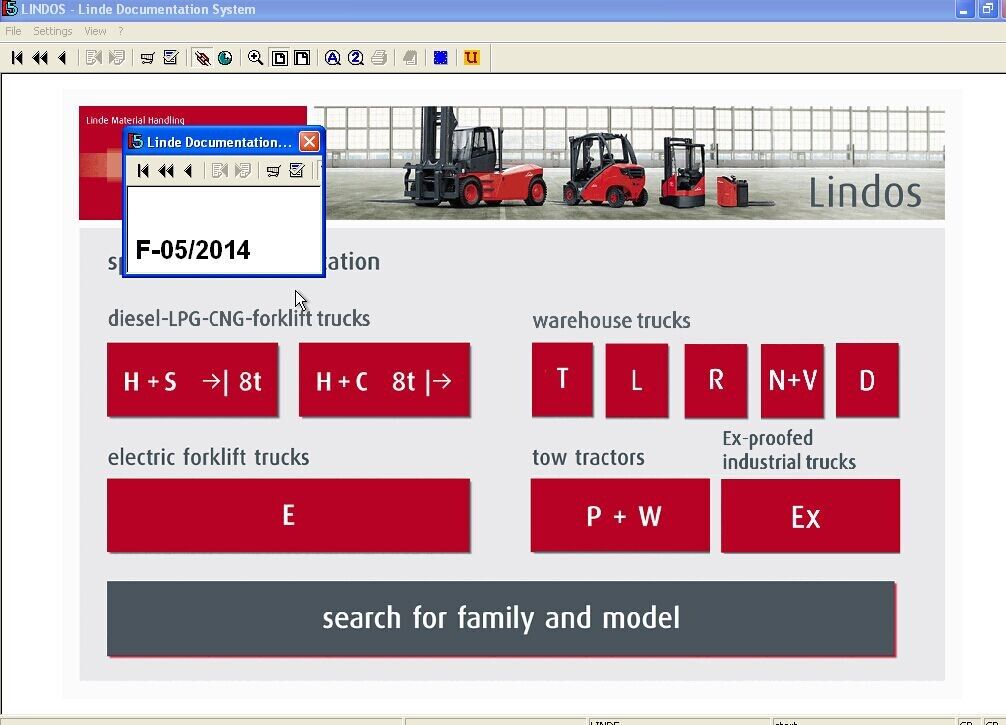Click the blue circled letter A icon
Screen dimensions: 1006x725
point(333,58)
